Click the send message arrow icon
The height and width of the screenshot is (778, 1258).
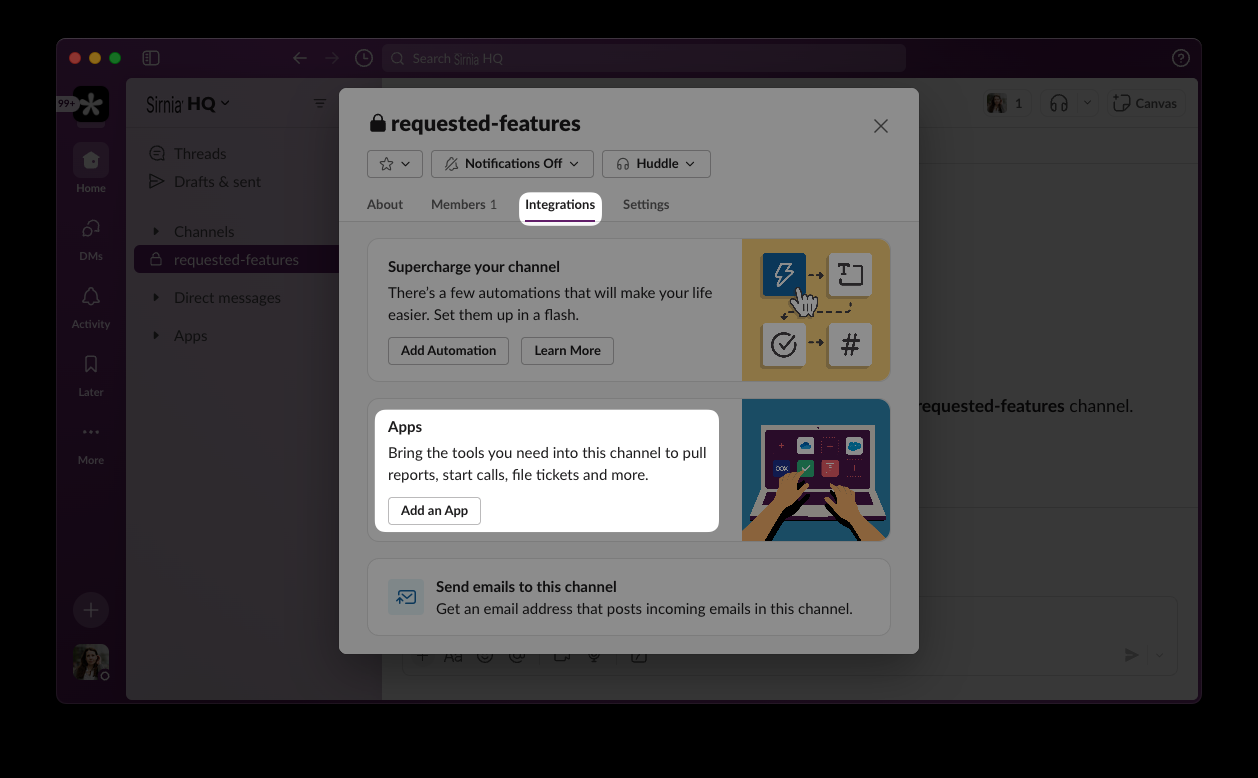[1131, 655]
